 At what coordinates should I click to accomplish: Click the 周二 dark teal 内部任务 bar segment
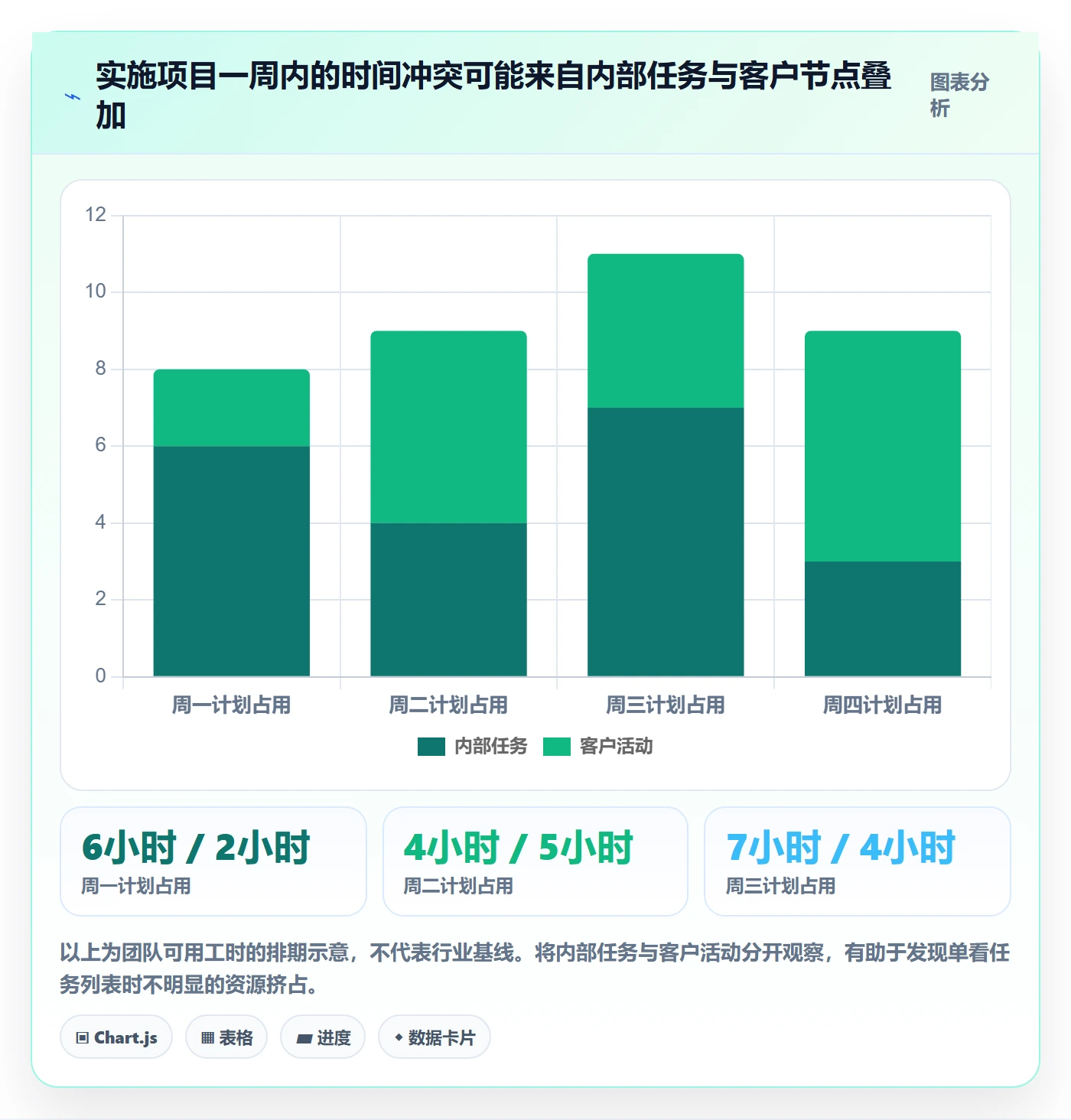pyautogui.click(x=448, y=600)
